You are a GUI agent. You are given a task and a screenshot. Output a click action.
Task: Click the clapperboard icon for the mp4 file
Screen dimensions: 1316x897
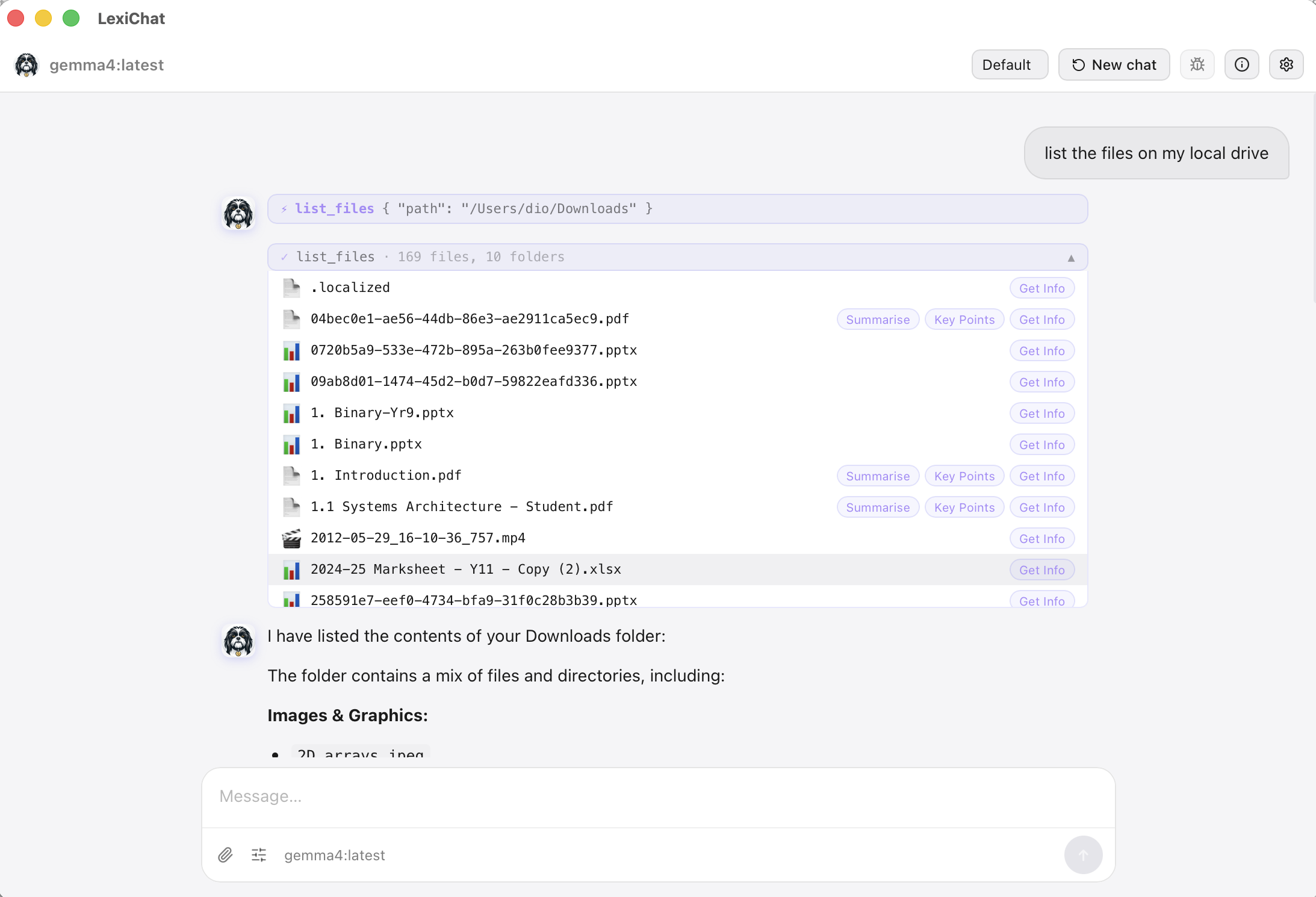coord(291,538)
